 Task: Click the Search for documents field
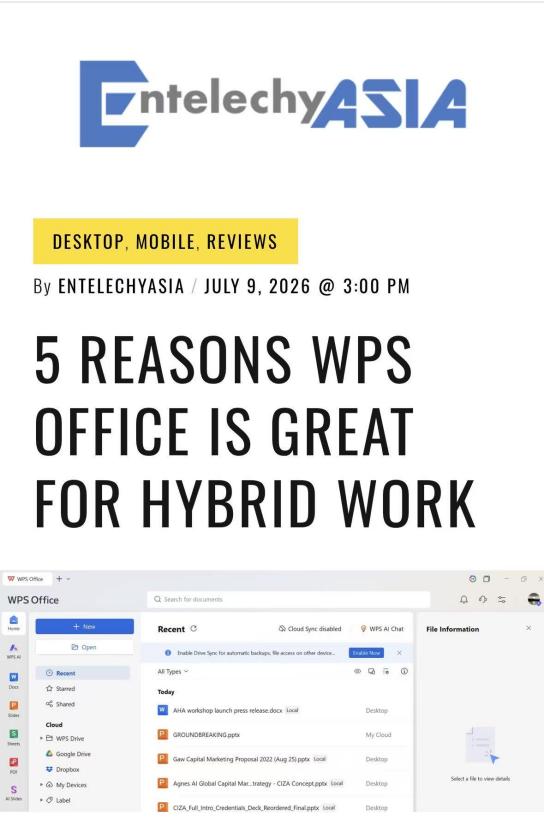tap(288, 599)
